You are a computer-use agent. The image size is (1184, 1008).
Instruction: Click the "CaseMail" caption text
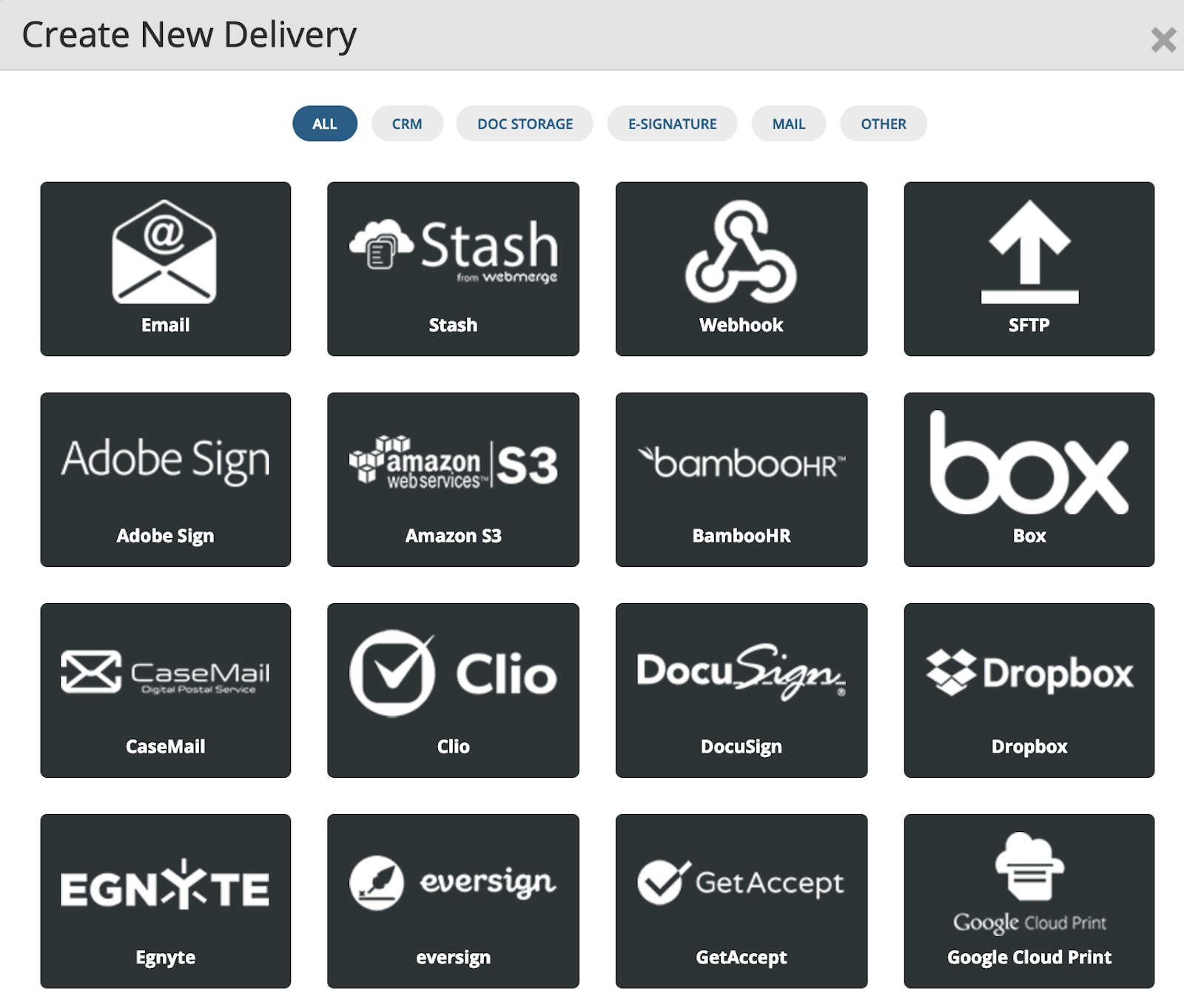[x=166, y=747]
